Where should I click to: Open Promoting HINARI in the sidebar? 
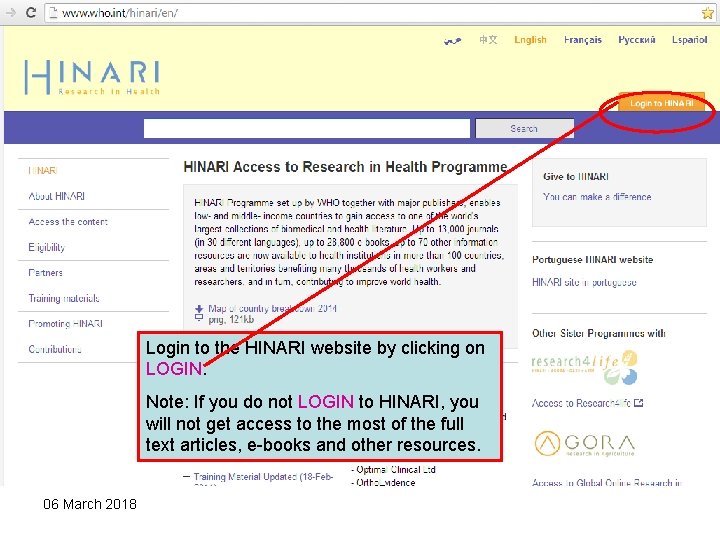coord(65,324)
